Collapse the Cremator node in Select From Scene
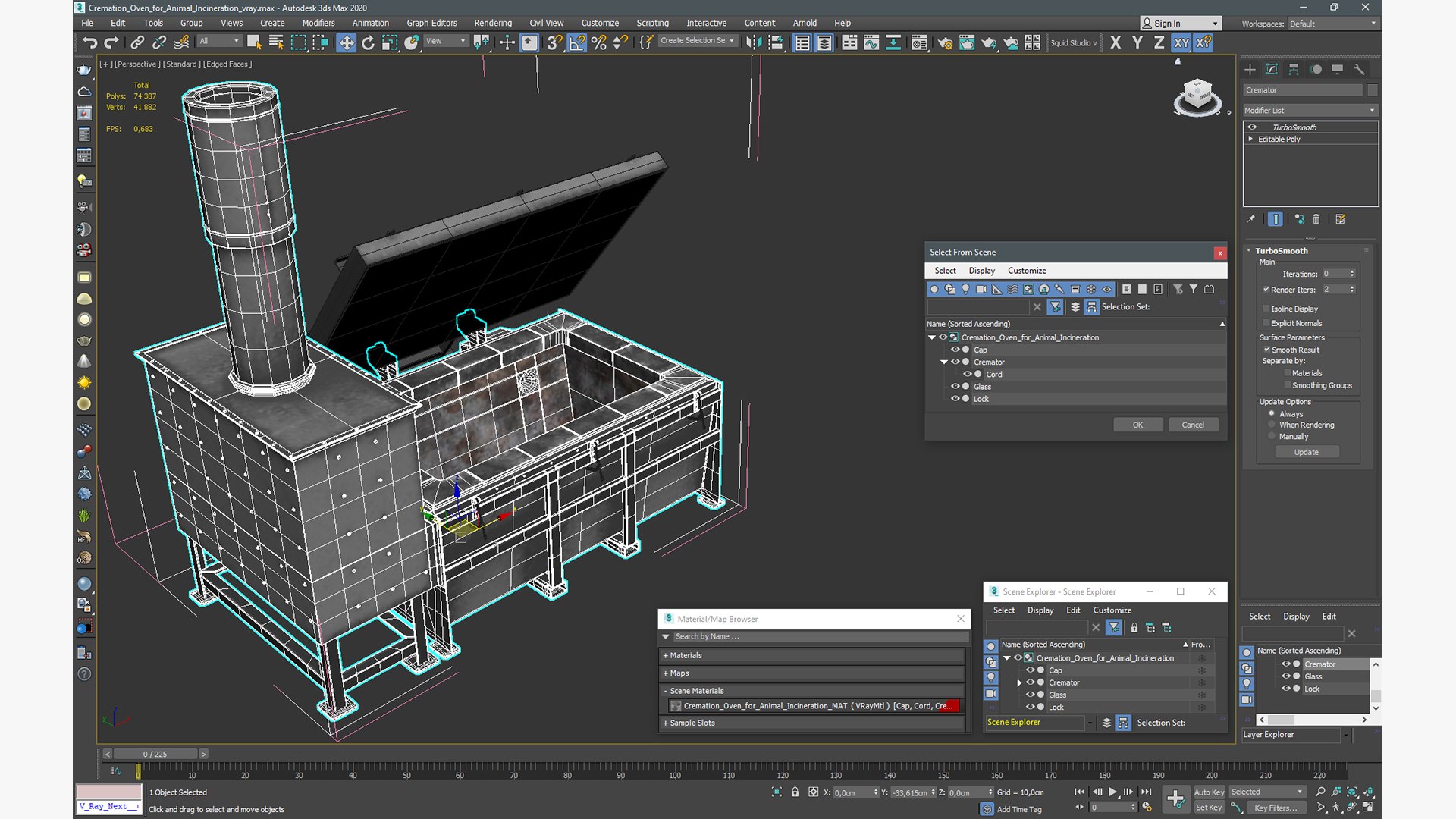Image resolution: width=1456 pixels, height=819 pixels. tap(944, 362)
